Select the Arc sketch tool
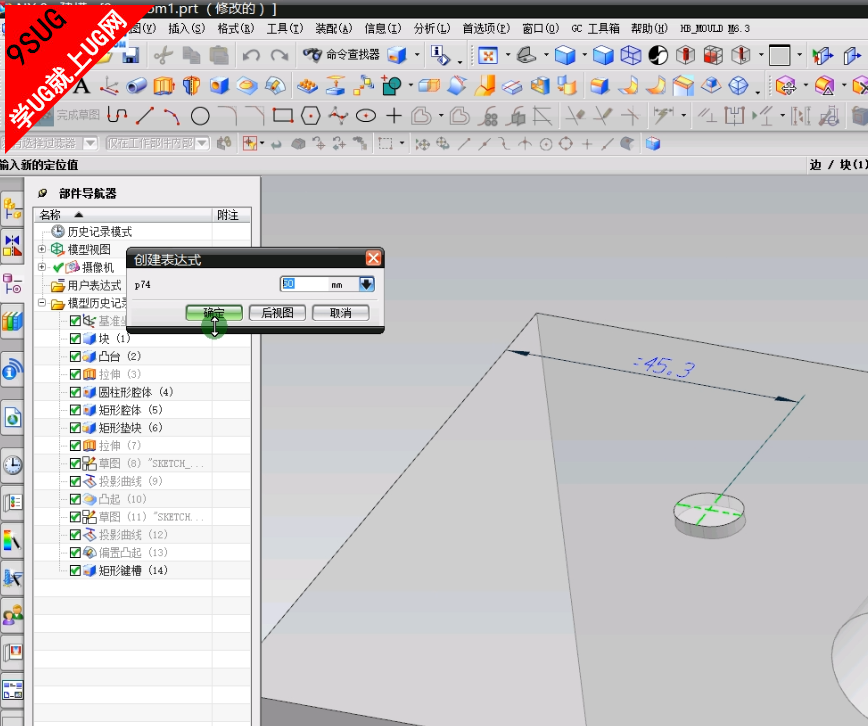Screen dimensions: 868x726 (172, 116)
